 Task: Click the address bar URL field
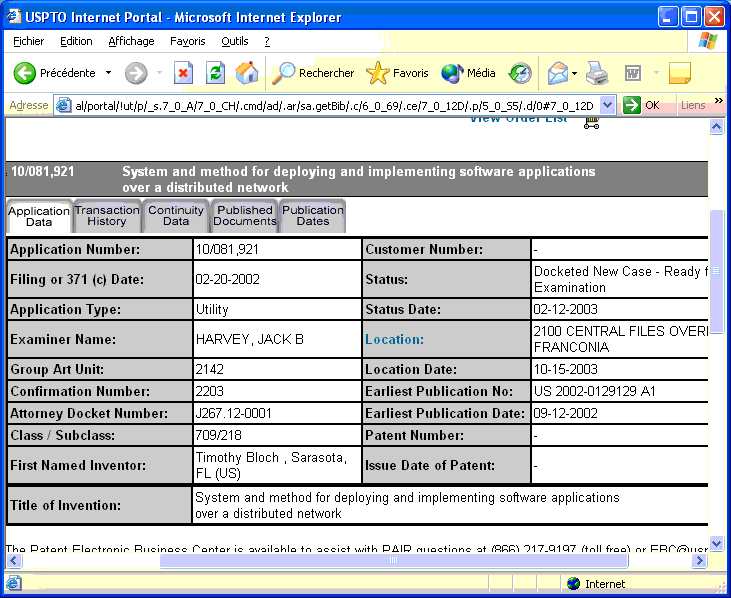pyautogui.click(x=335, y=106)
